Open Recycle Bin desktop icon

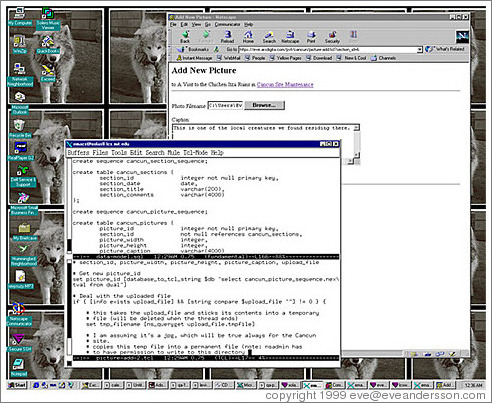pos(20,128)
